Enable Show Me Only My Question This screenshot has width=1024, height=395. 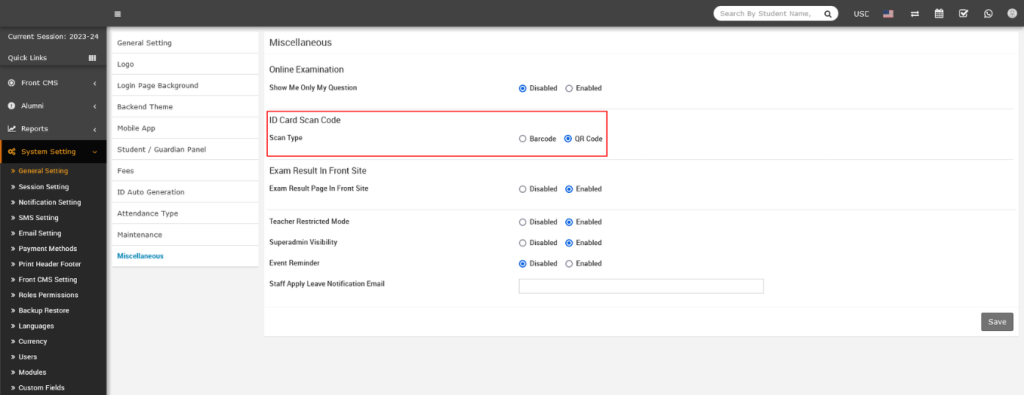point(569,88)
